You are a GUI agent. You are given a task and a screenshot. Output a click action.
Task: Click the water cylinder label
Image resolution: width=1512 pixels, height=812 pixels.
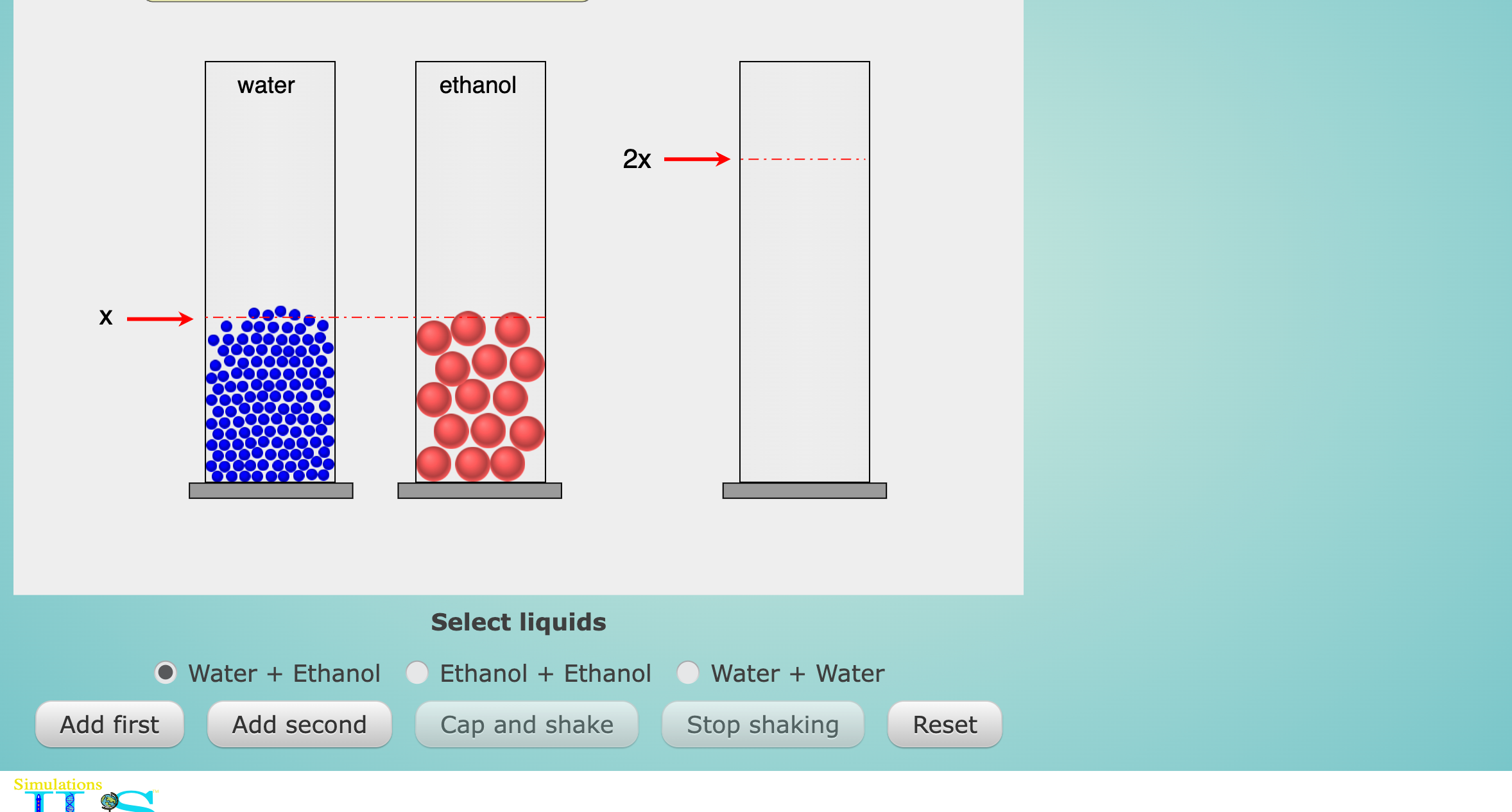[x=266, y=85]
